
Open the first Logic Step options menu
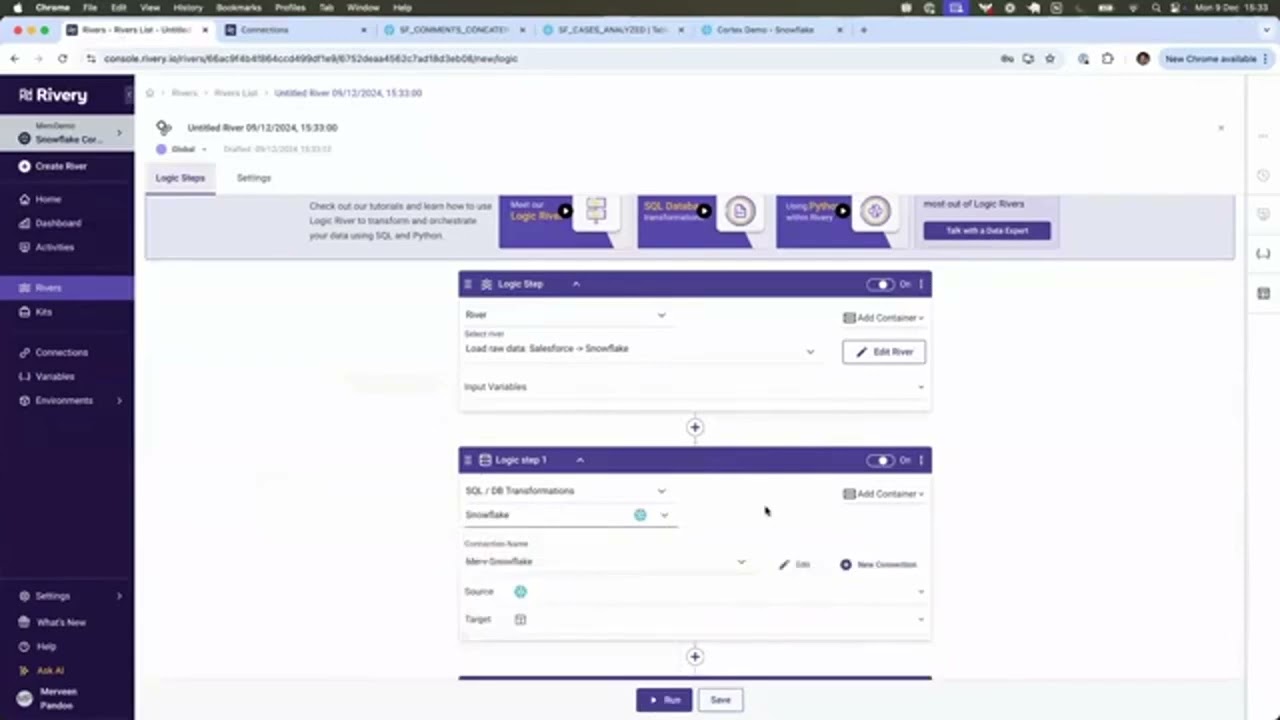pyautogui.click(x=921, y=284)
